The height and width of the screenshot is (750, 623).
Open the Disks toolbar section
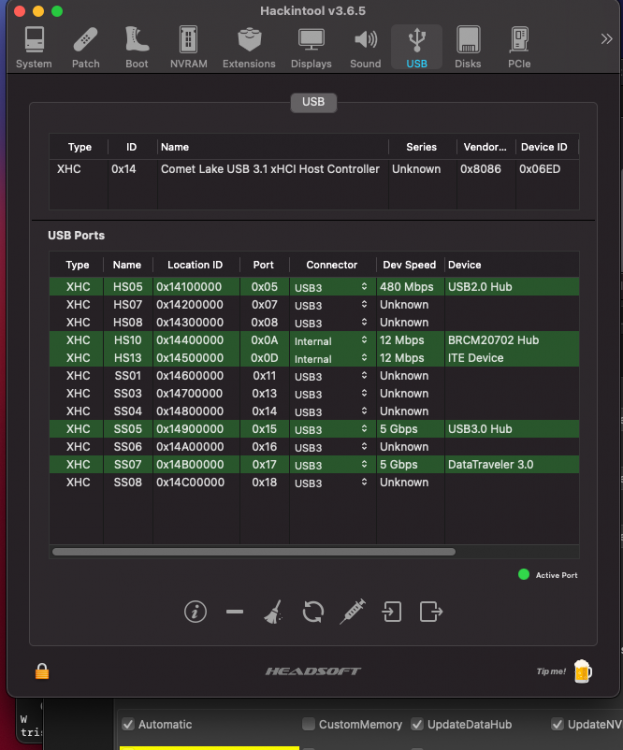coord(468,48)
